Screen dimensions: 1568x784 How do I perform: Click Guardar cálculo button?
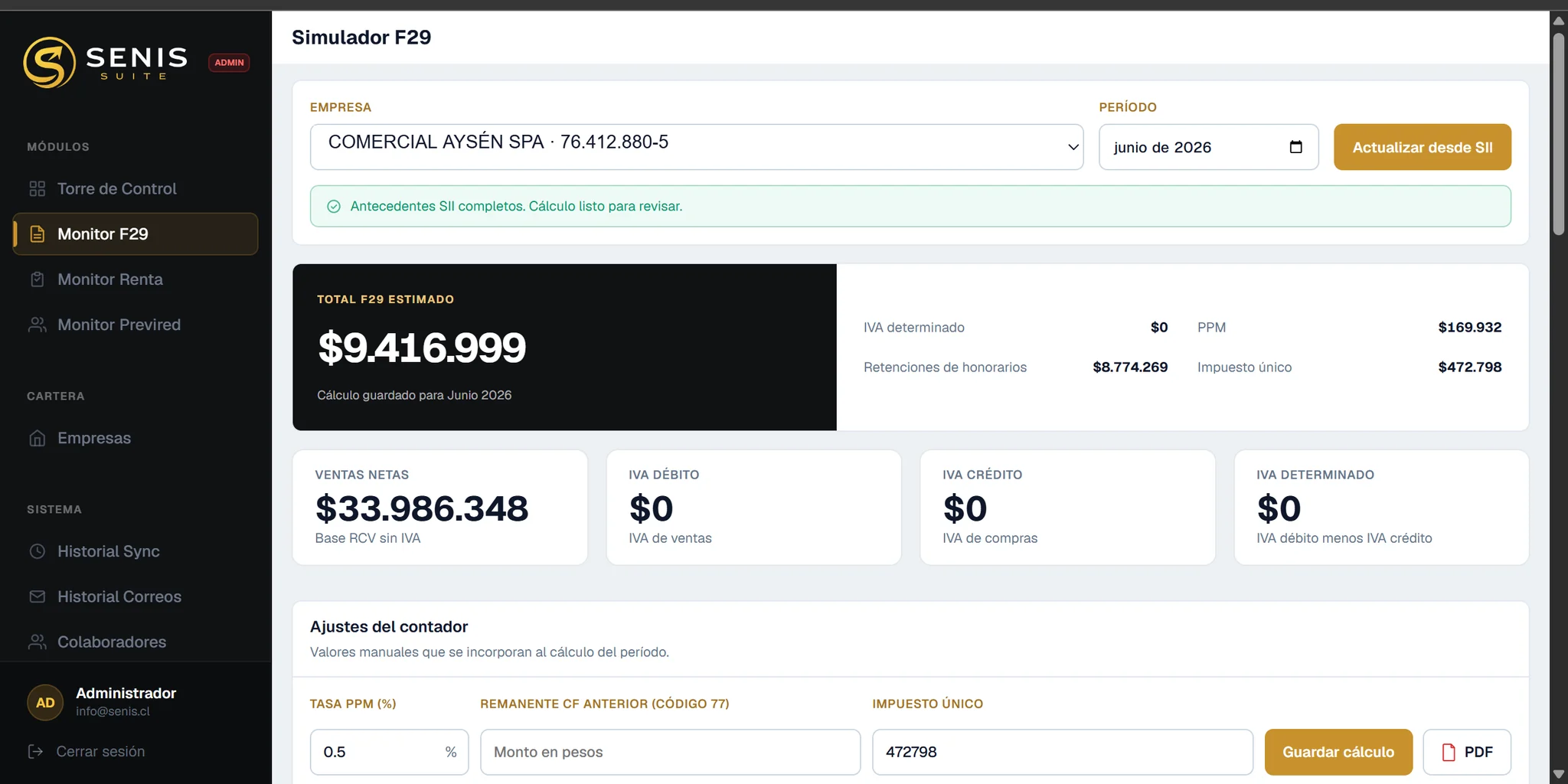click(x=1338, y=752)
